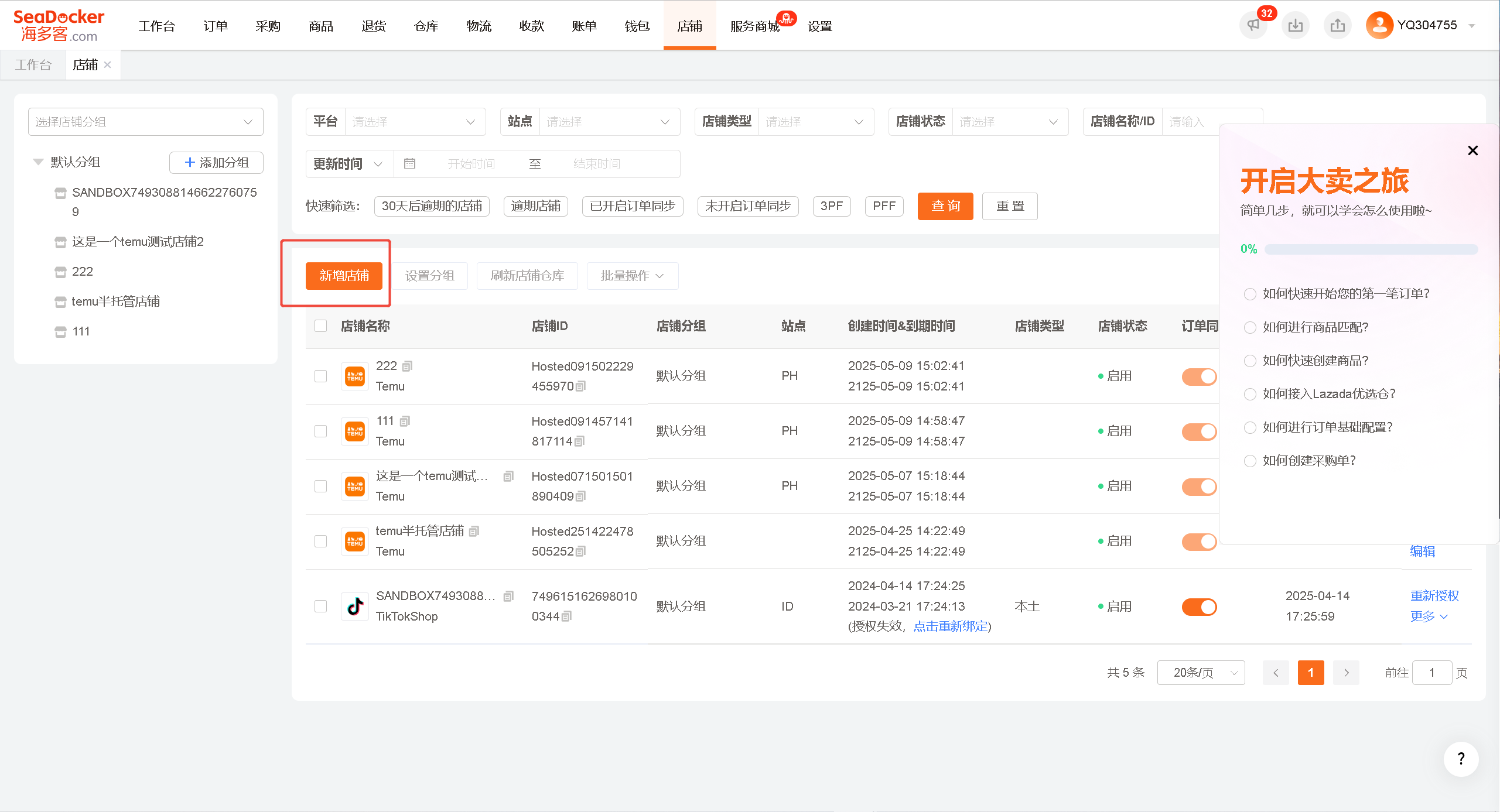Click the 店铺名称/ID input field
1500x812 pixels.
(1191, 122)
